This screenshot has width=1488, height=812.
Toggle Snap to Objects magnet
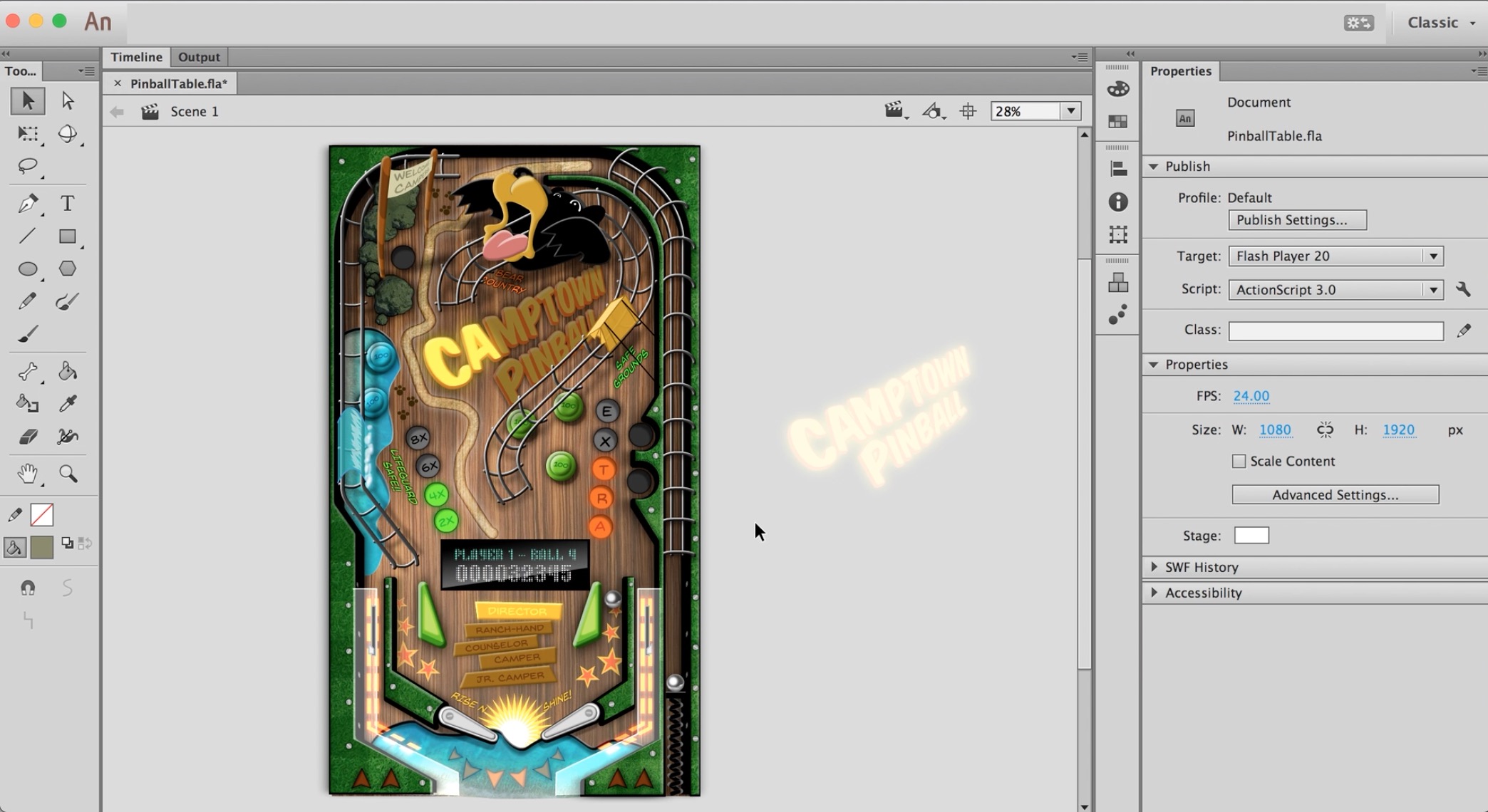pos(28,588)
